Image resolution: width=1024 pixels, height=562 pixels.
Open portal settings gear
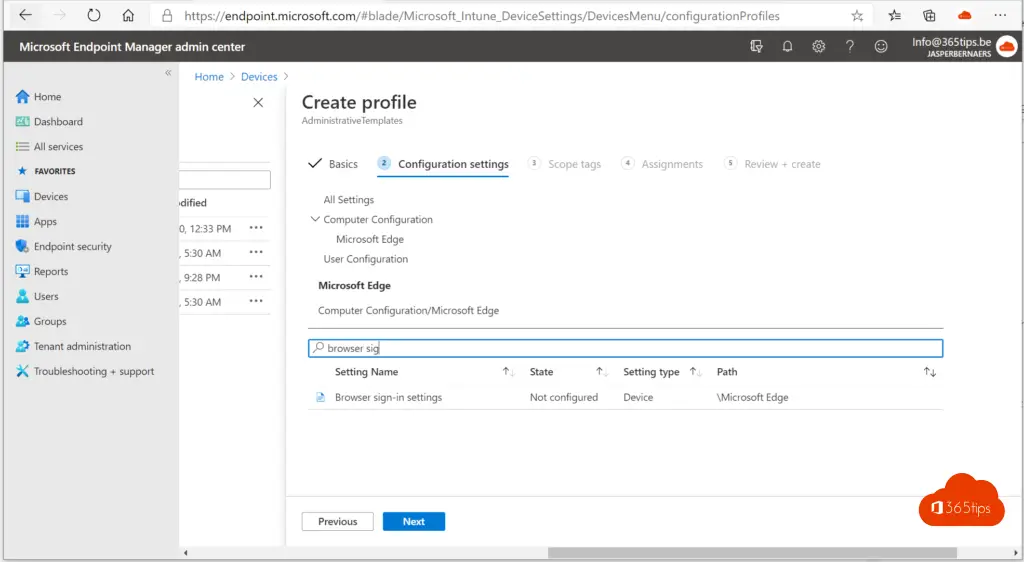point(818,46)
